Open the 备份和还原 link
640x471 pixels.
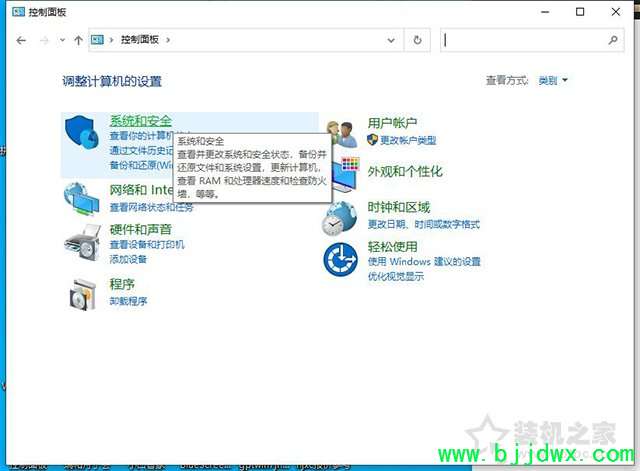[x=141, y=165]
